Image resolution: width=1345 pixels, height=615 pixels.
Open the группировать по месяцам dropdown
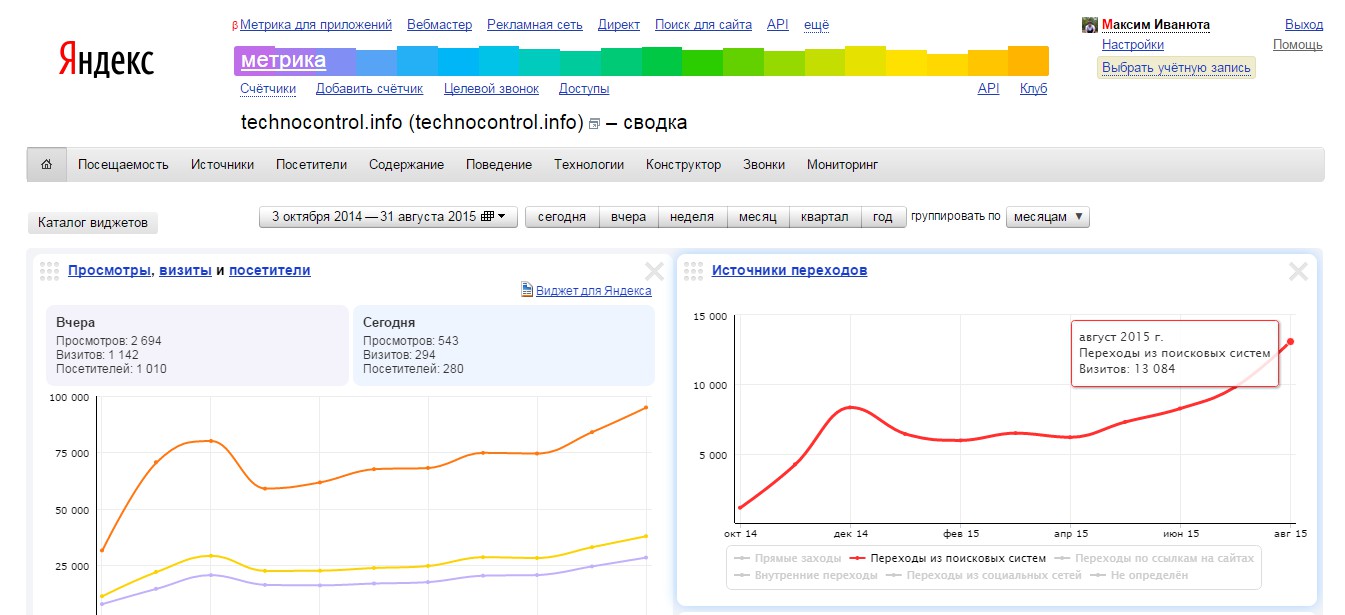[1048, 217]
